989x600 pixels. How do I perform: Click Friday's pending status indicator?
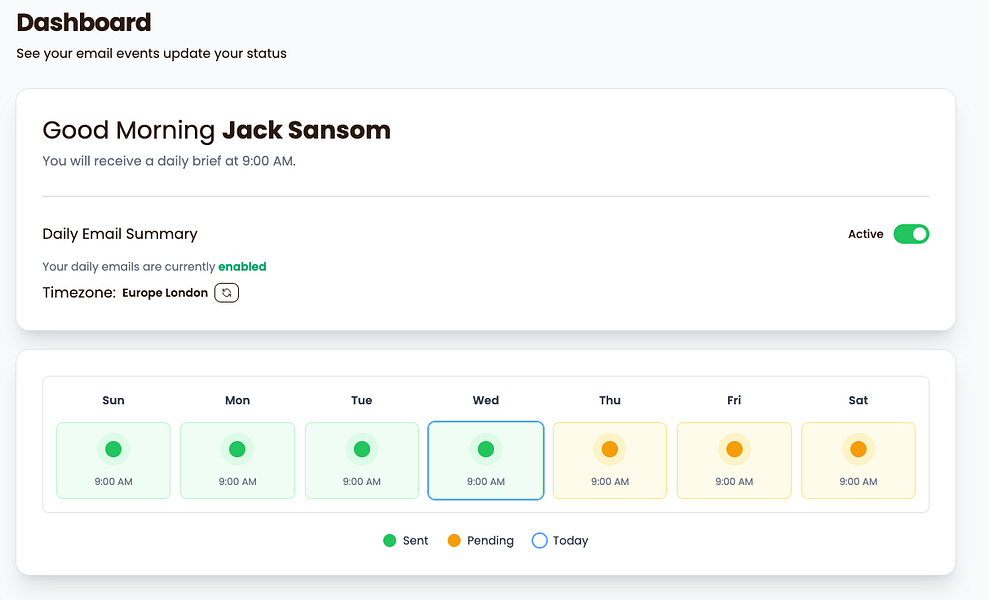[734, 449]
